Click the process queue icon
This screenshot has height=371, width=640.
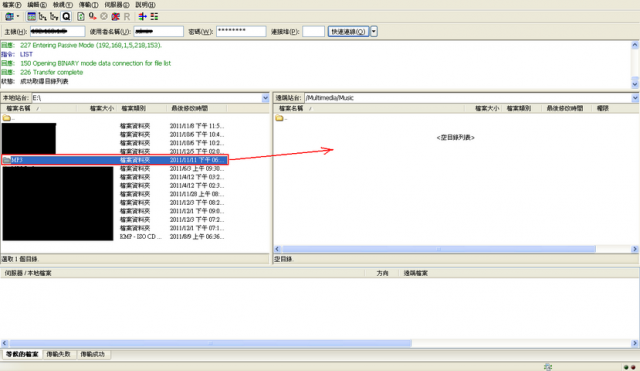tap(92, 17)
